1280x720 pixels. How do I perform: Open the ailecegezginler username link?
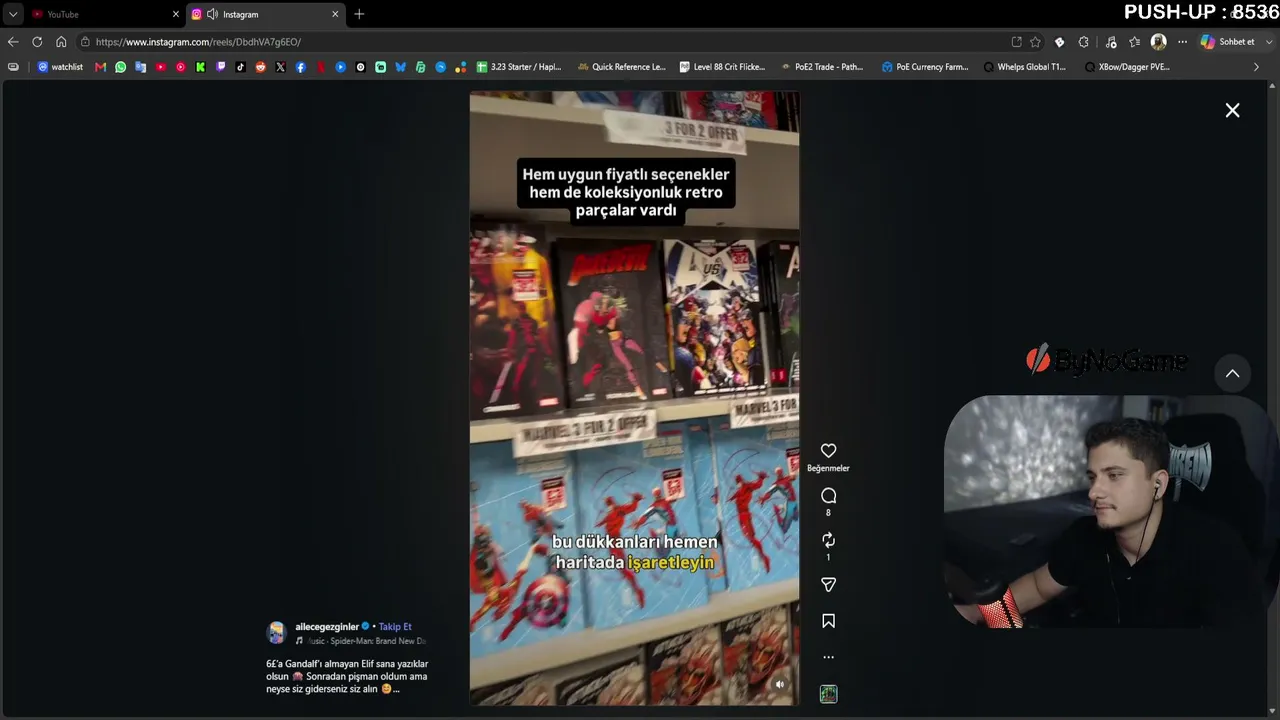point(327,627)
